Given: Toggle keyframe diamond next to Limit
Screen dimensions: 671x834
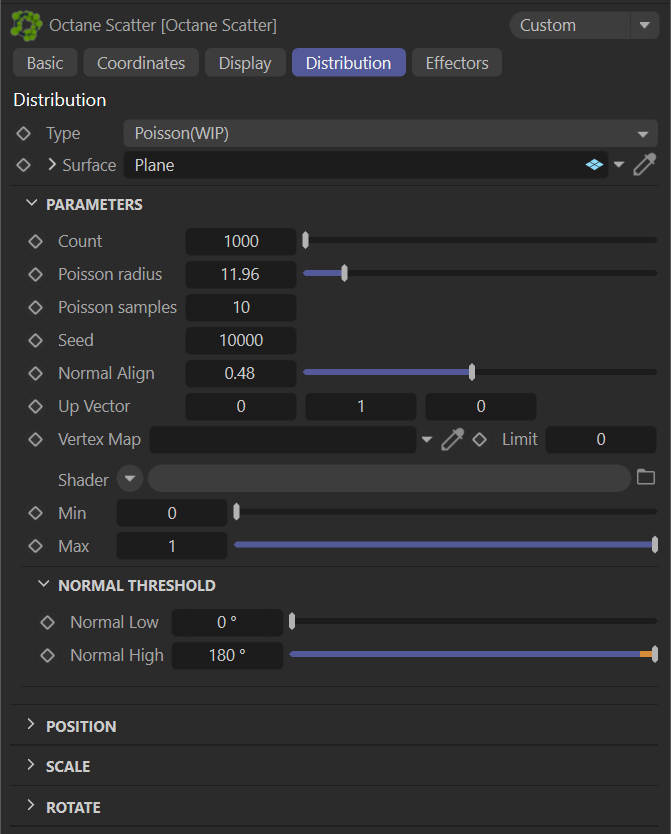Looking at the screenshot, I should click(480, 439).
